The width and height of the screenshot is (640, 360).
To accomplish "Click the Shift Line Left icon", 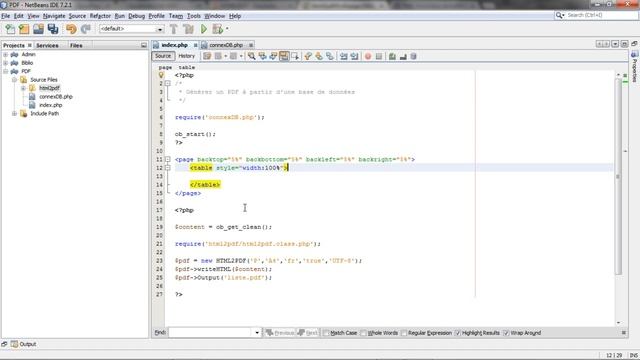I will coord(343,56).
